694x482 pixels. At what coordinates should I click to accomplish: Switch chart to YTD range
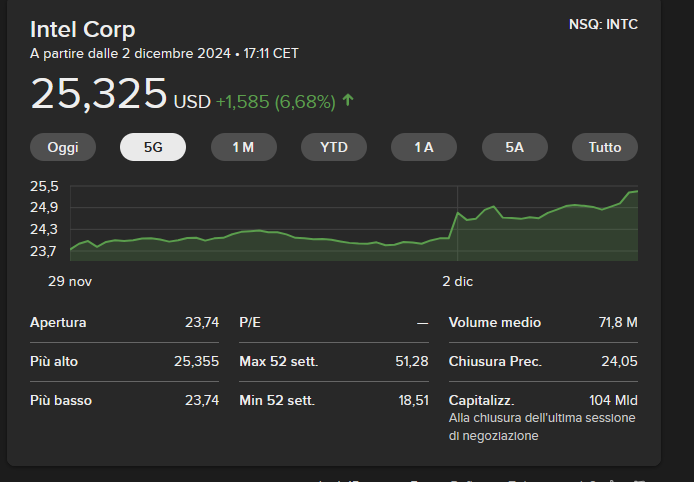click(334, 147)
